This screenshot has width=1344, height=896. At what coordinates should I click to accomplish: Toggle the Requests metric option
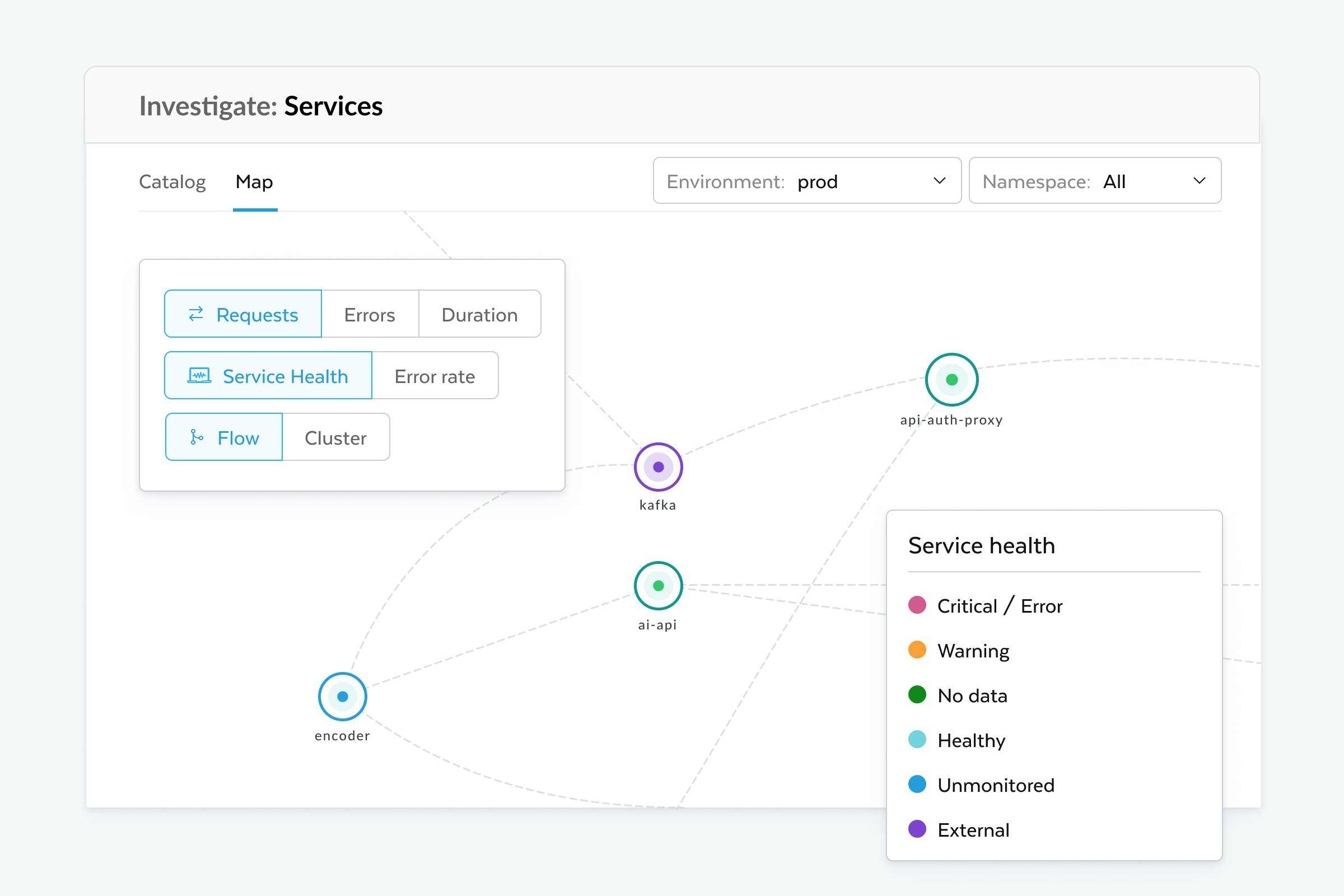[x=243, y=314]
